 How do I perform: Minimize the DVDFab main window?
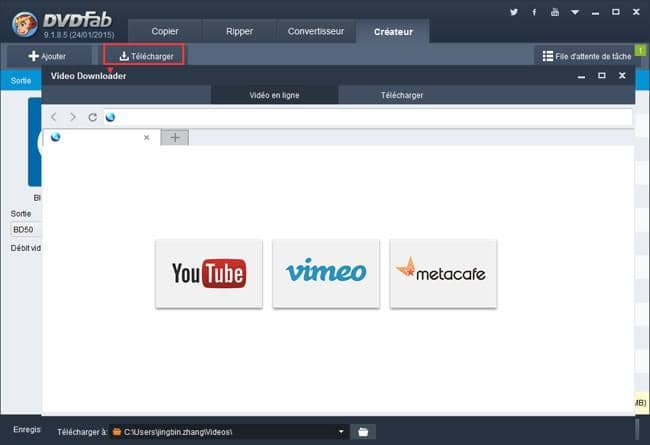tap(595, 12)
